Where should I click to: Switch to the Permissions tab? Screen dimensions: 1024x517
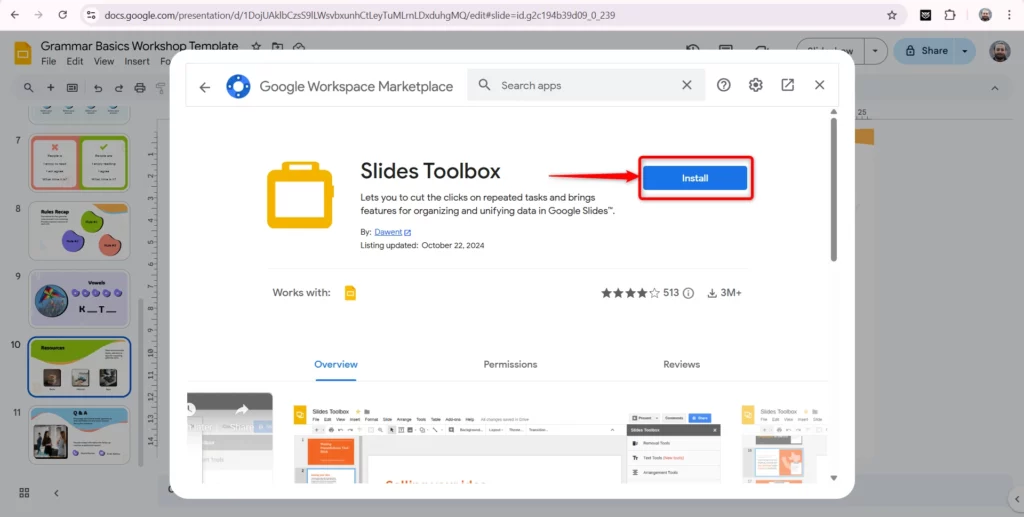point(510,365)
